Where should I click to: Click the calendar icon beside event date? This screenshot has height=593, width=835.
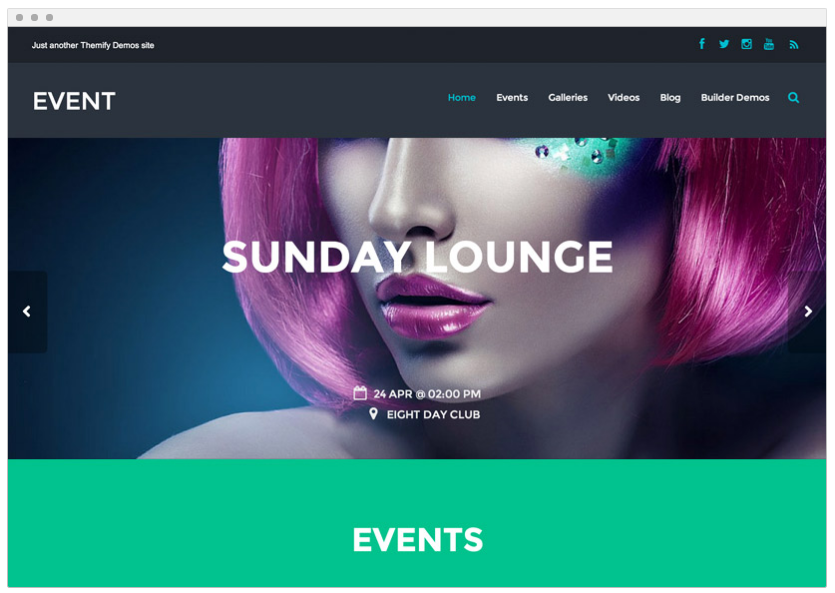click(x=360, y=393)
